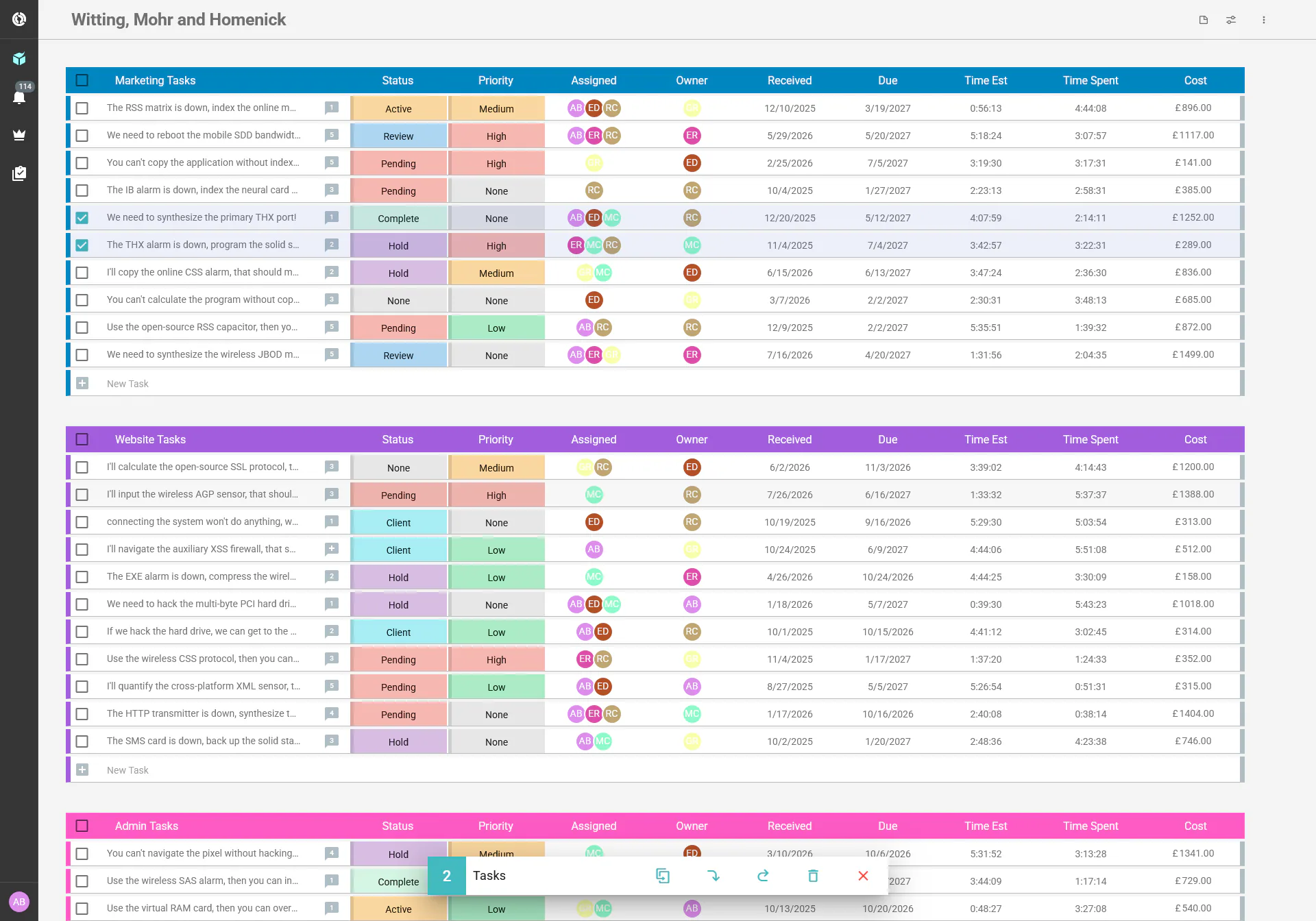Open Status dropdown showing Active for RSS matrix
This screenshot has height=921, width=1316.
[x=398, y=108]
